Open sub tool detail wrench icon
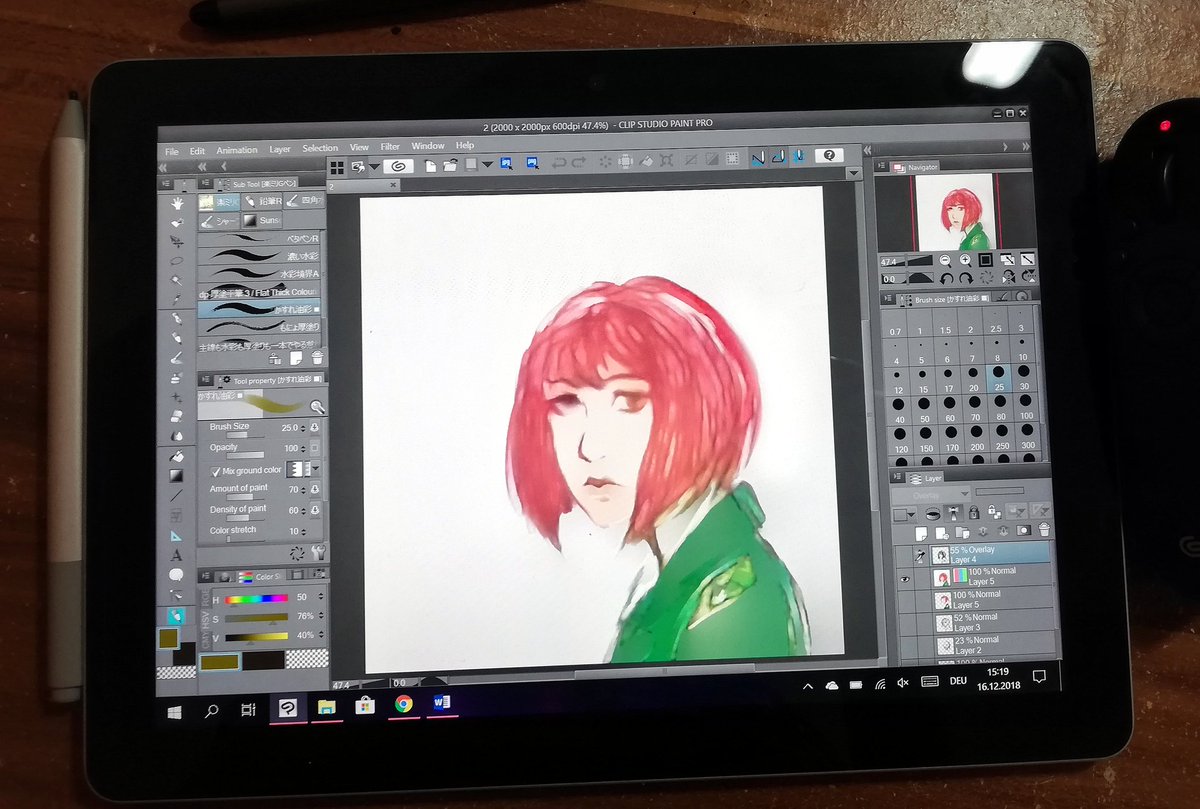 (x=318, y=553)
